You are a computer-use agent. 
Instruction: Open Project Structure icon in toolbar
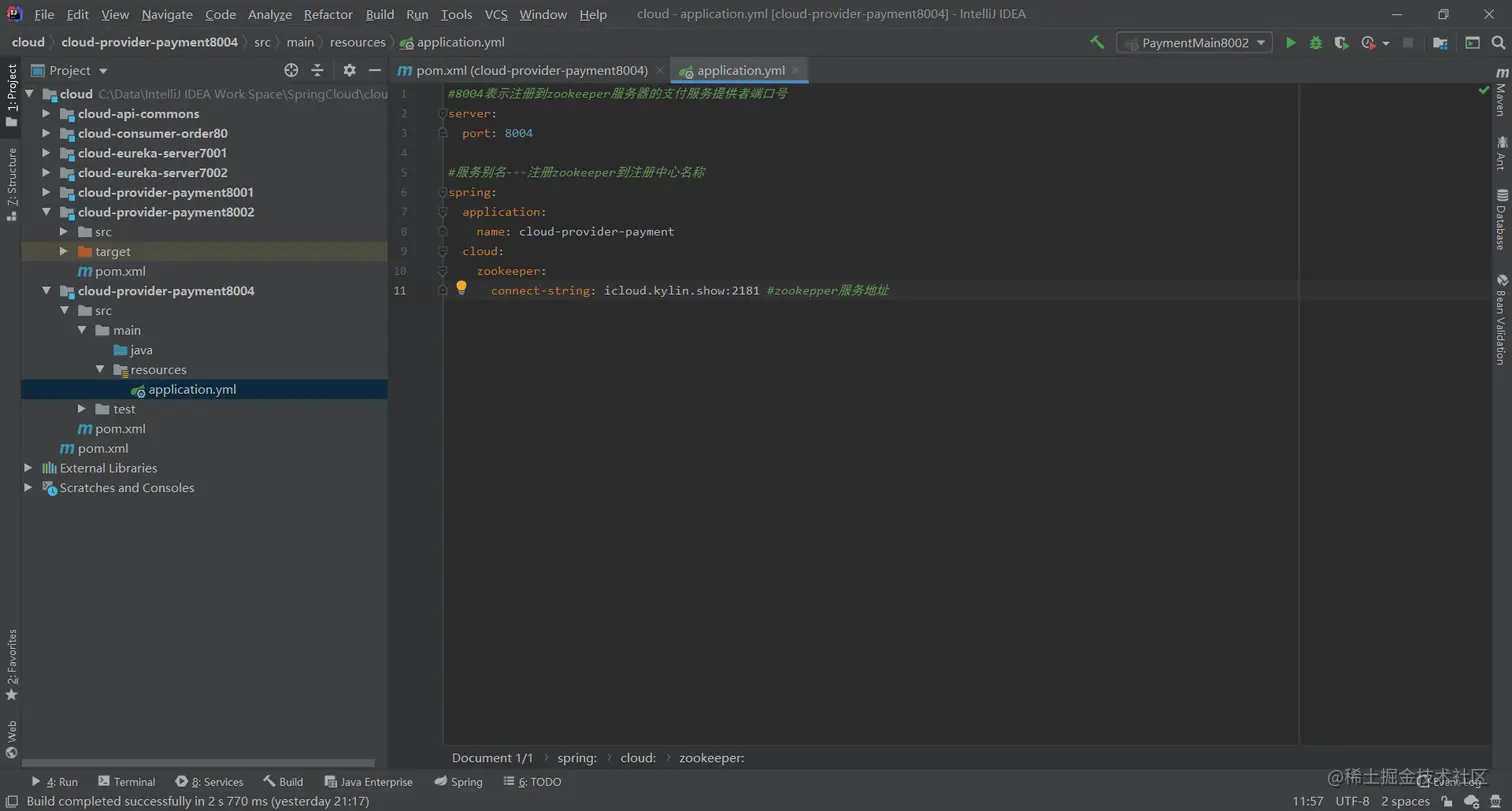(x=1440, y=43)
